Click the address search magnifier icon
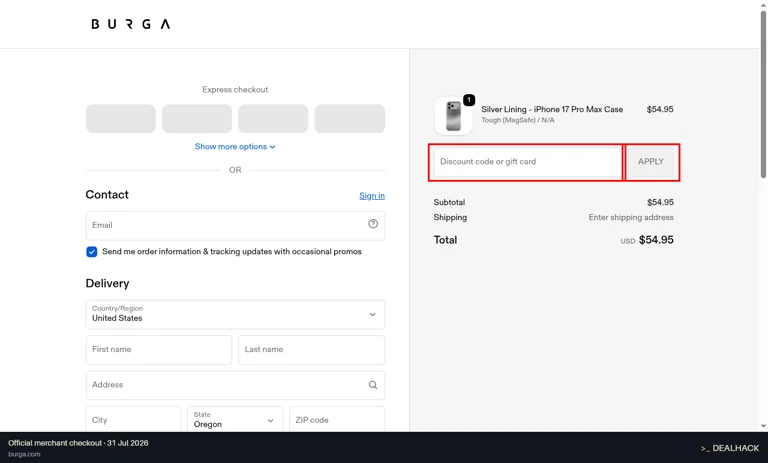 (x=373, y=385)
